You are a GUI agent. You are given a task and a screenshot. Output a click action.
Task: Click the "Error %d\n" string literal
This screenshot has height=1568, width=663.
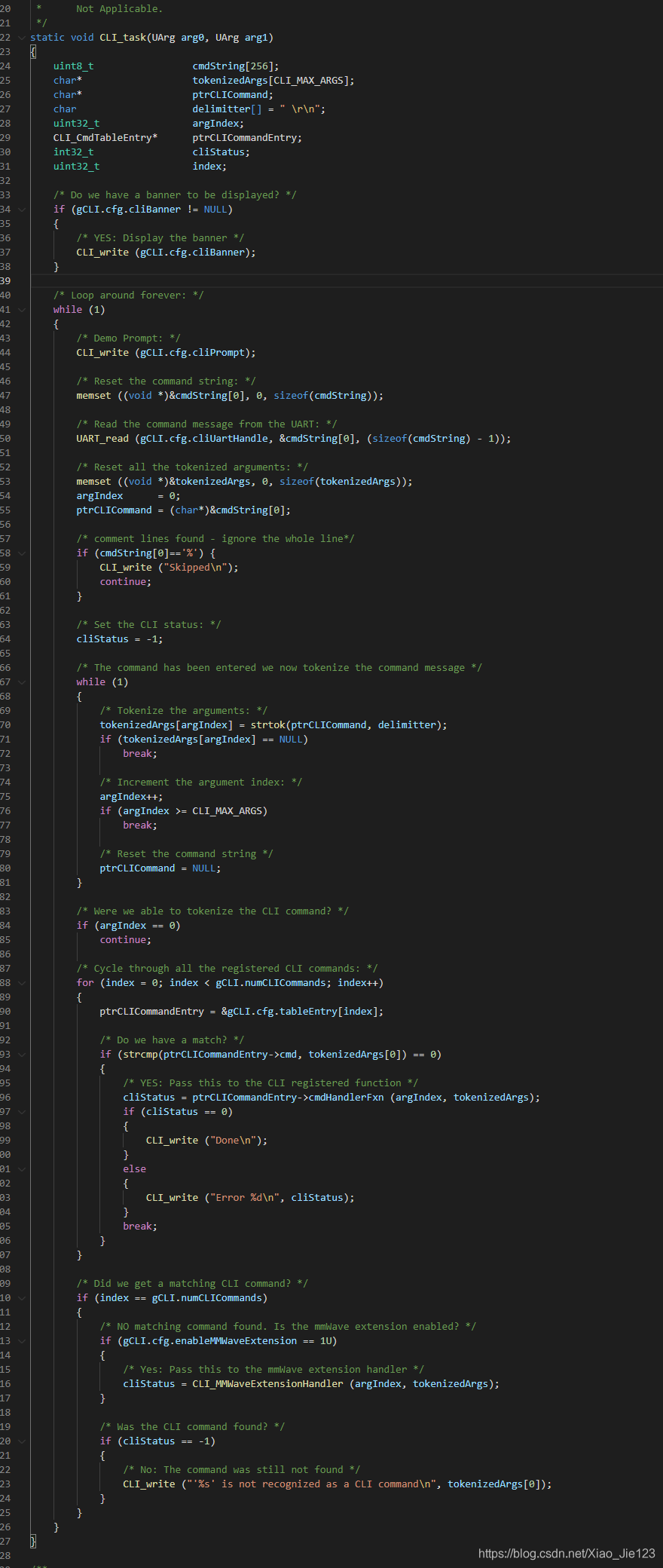(x=245, y=1198)
